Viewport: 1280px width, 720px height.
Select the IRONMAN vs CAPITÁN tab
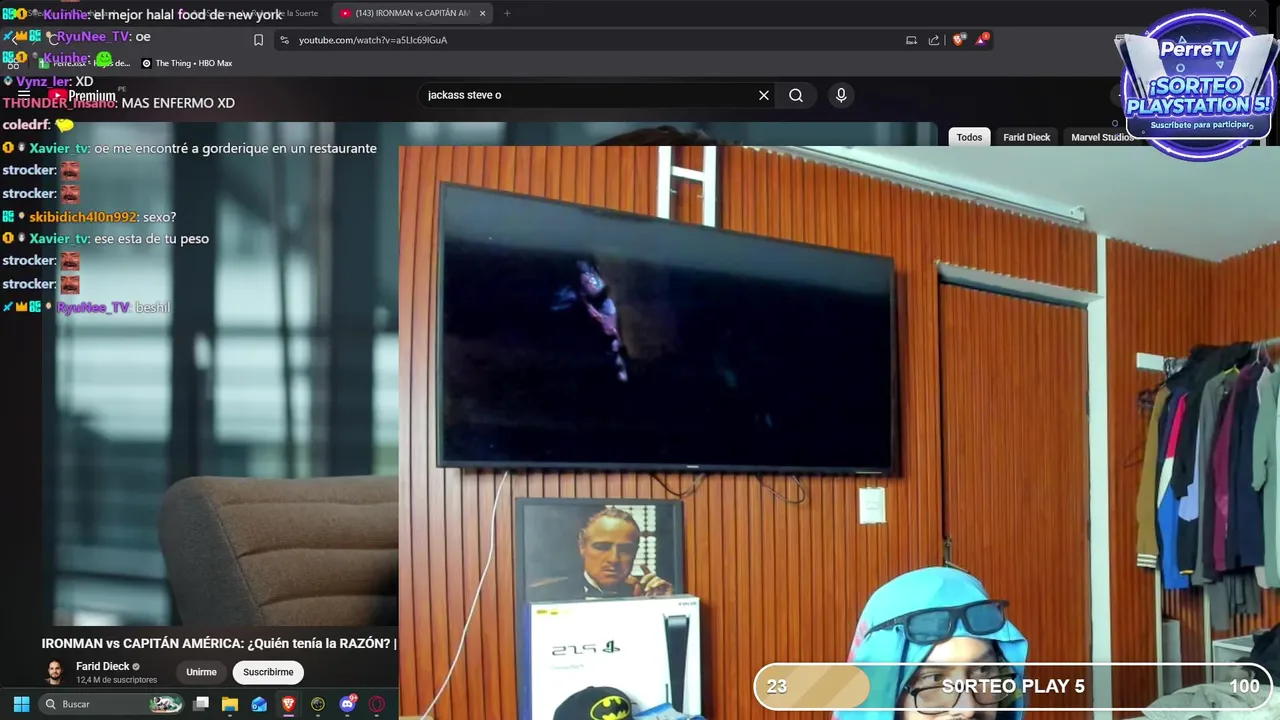tap(412, 13)
